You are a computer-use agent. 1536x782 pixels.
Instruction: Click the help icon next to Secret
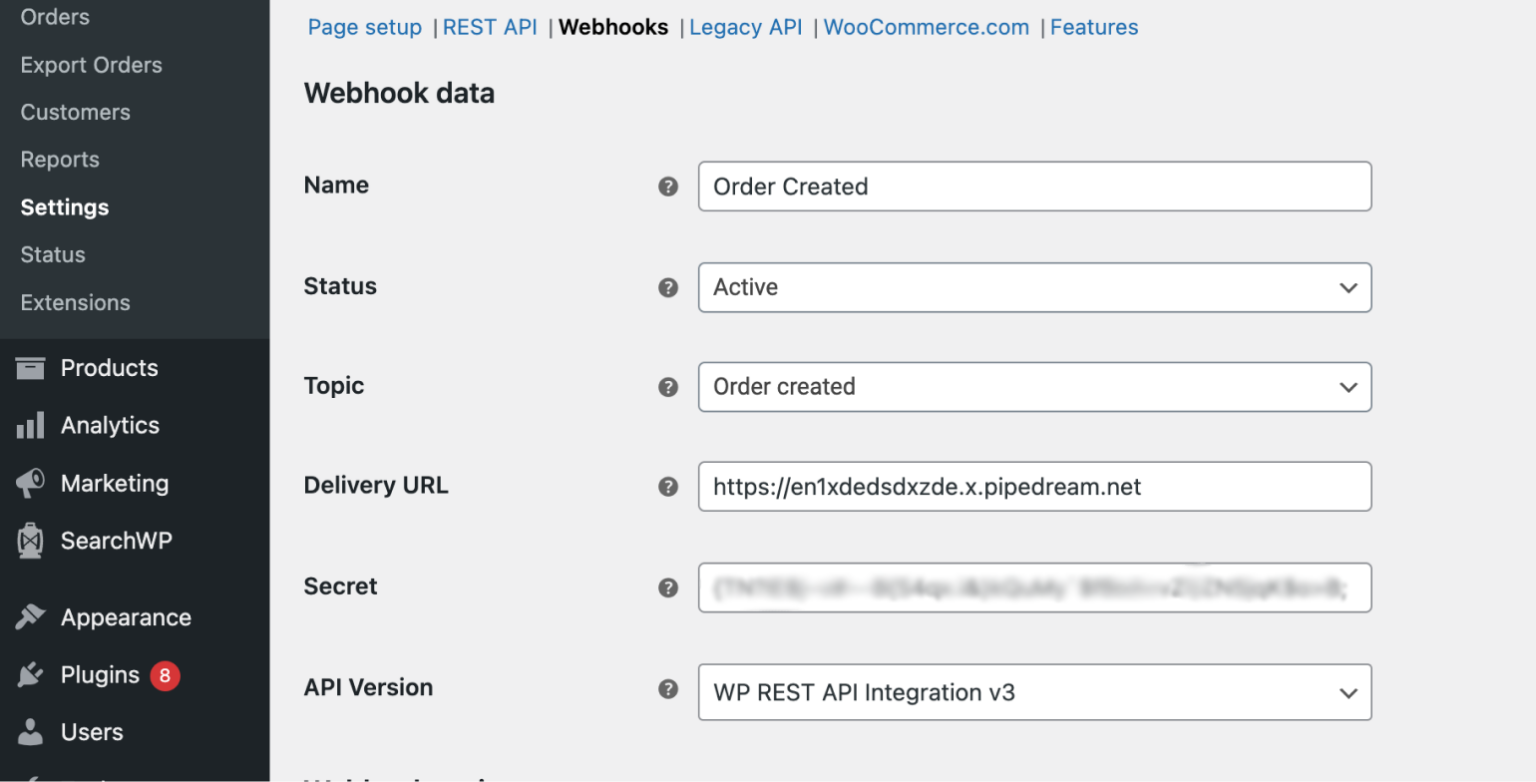click(668, 588)
